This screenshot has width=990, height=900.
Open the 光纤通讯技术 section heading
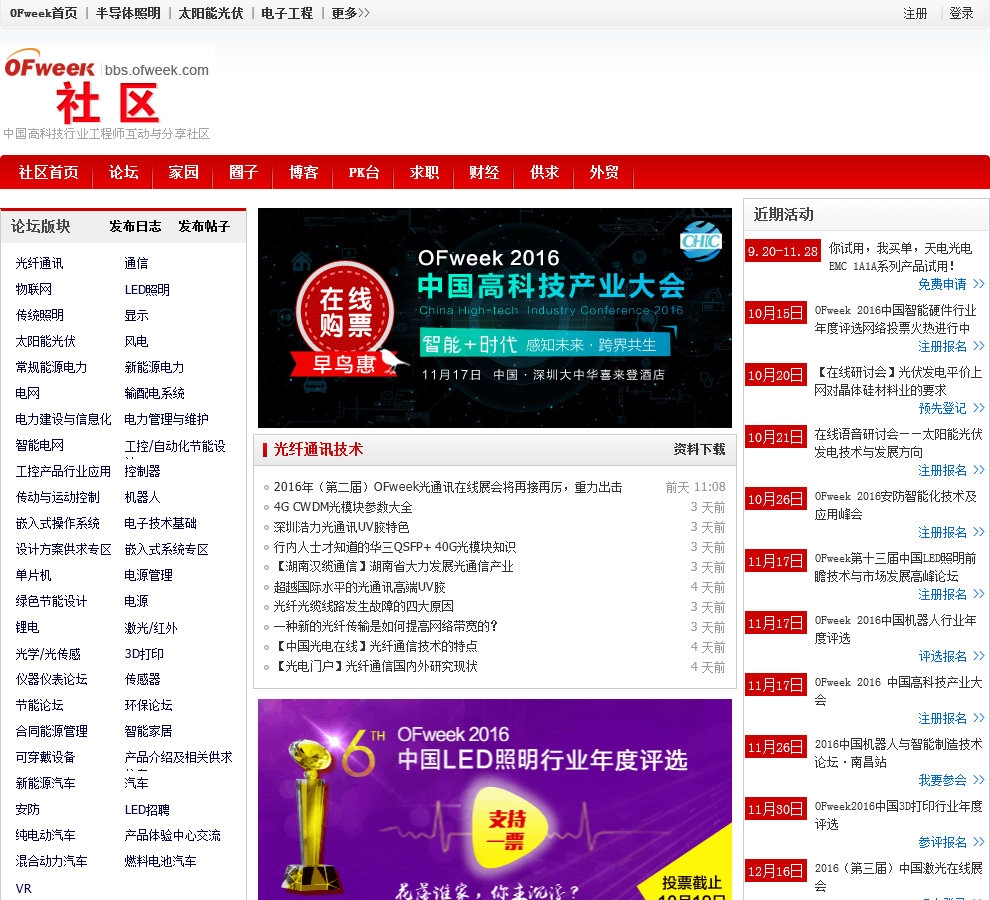318,450
